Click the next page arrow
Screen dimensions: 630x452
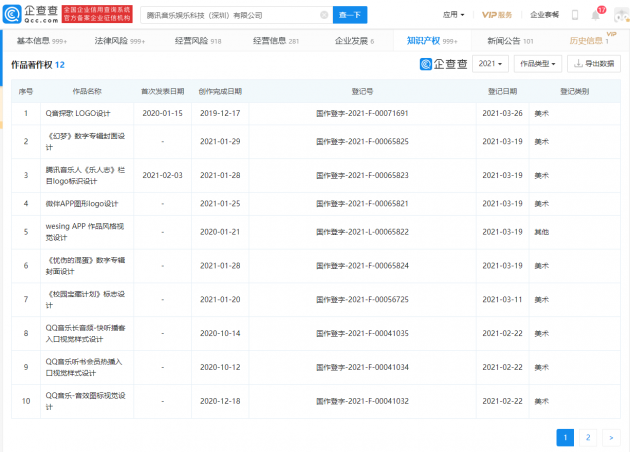pyautogui.click(x=611, y=438)
